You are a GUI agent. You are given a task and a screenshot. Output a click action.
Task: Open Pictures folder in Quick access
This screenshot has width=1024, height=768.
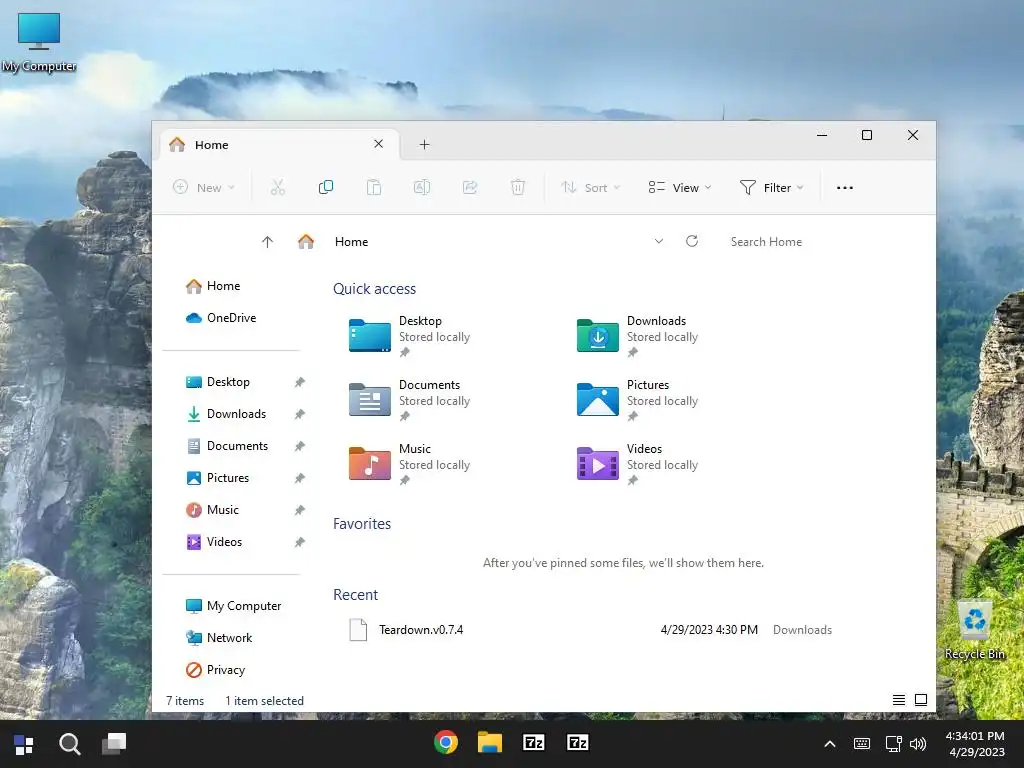[x=637, y=400]
